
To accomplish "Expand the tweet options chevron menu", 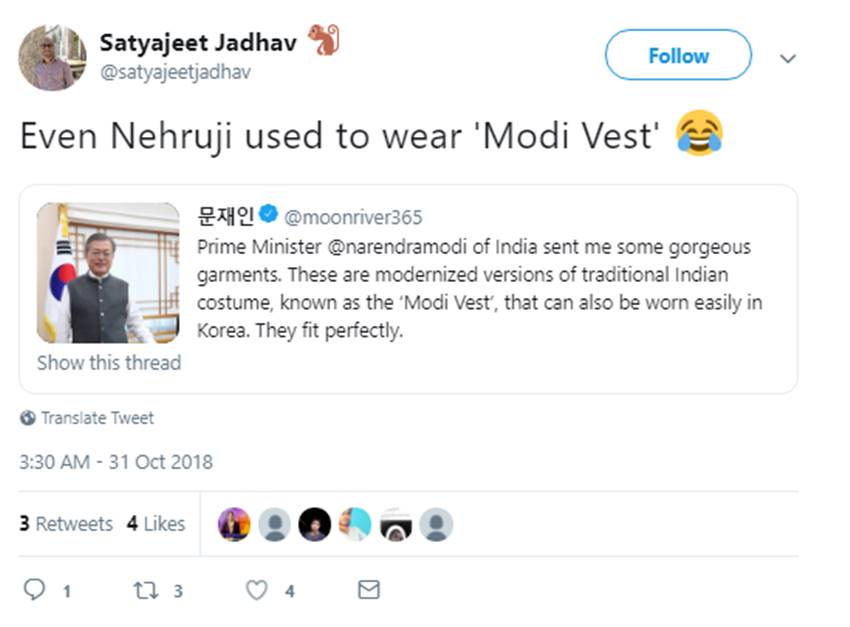I will pos(788,58).
